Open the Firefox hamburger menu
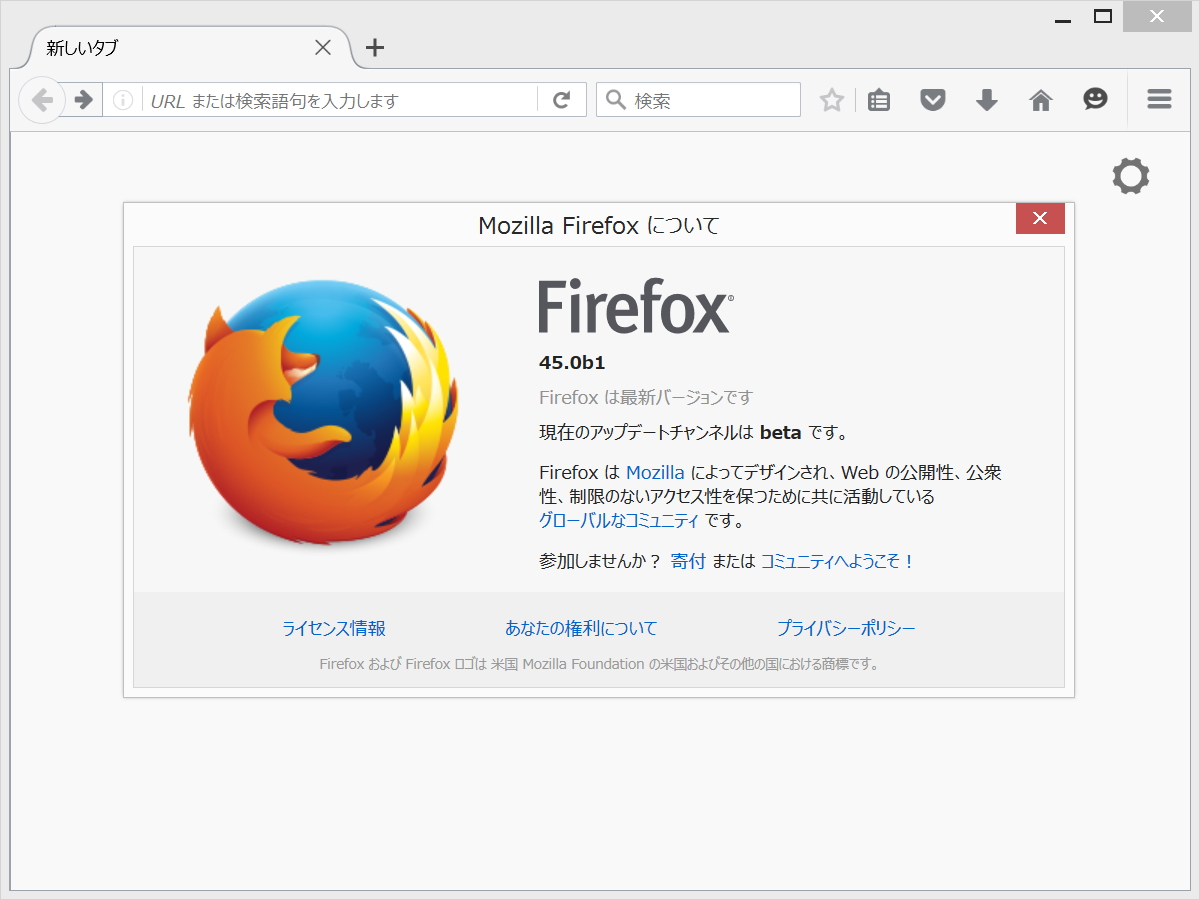 click(1158, 99)
